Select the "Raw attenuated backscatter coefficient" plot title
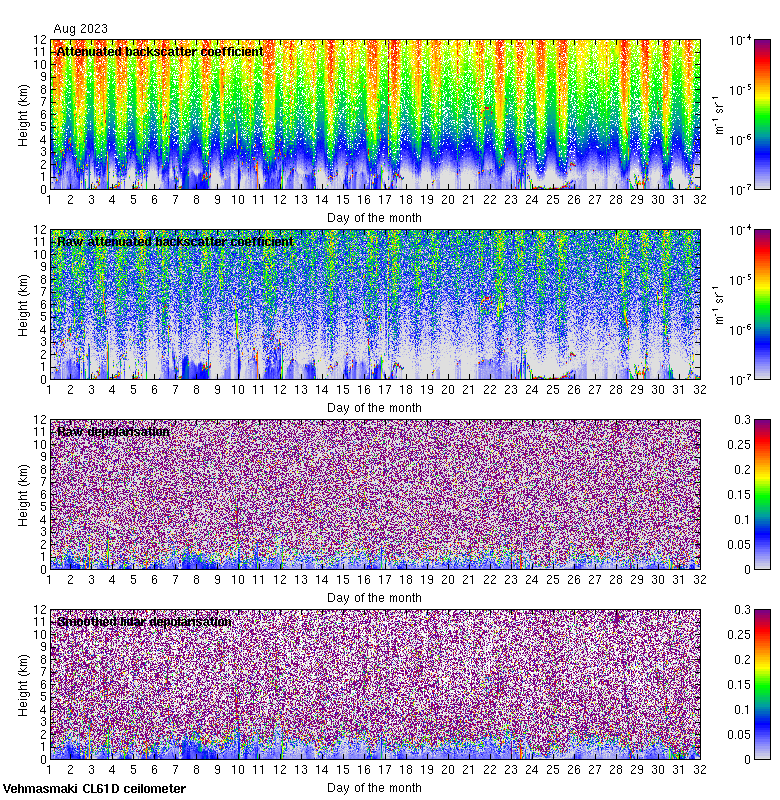The width and height of the screenshot is (780, 800). (x=175, y=241)
